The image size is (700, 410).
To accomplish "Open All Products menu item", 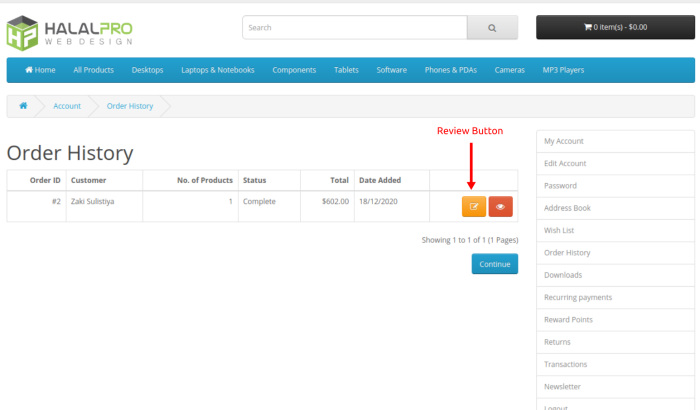I will pyautogui.click(x=94, y=70).
